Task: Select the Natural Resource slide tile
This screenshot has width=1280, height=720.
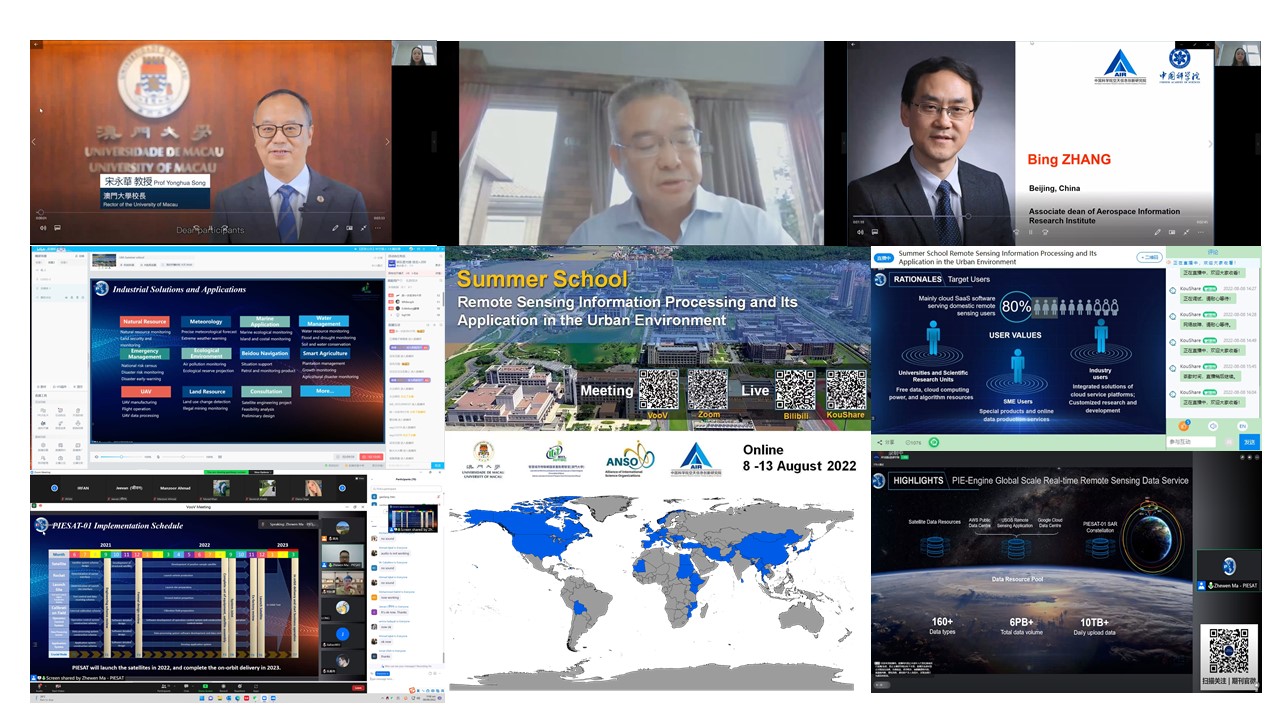Action: coord(145,322)
